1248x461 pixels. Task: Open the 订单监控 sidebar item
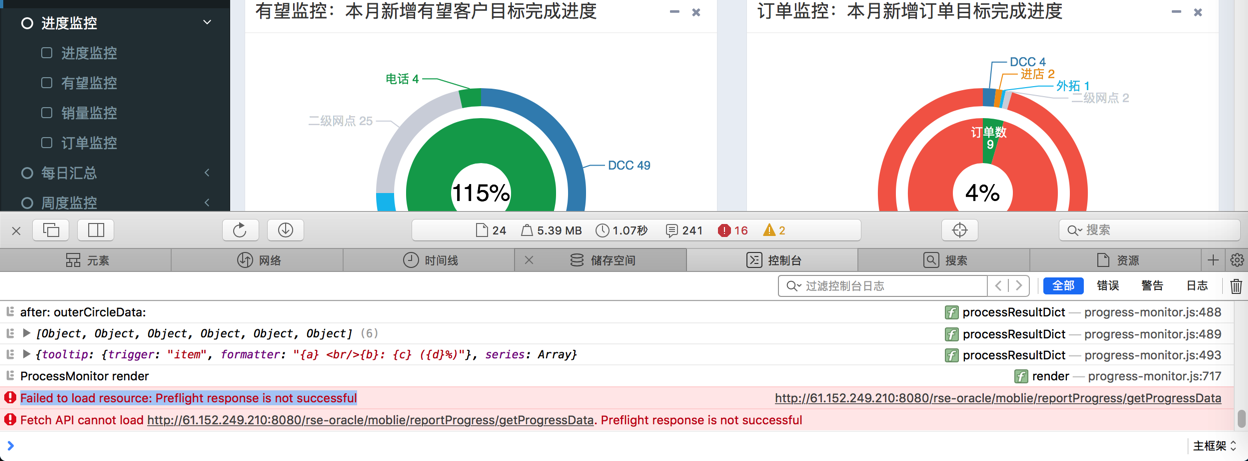coord(89,142)
